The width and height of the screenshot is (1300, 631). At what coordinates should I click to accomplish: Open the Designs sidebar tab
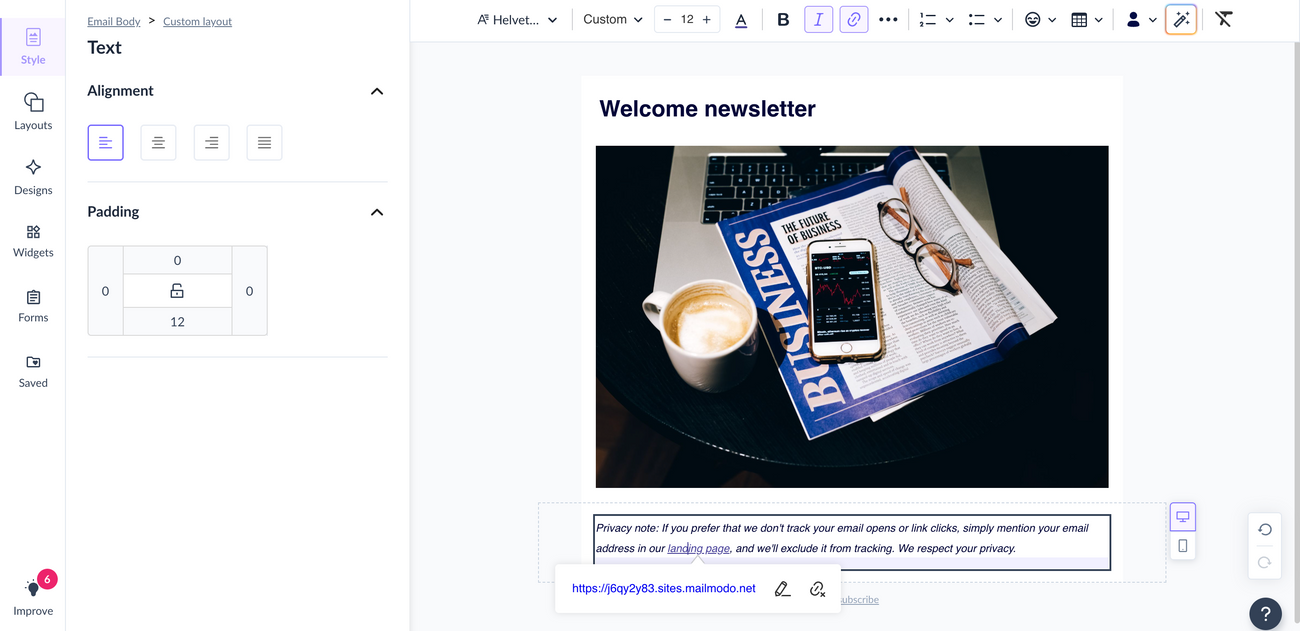(x=33, y=176)
